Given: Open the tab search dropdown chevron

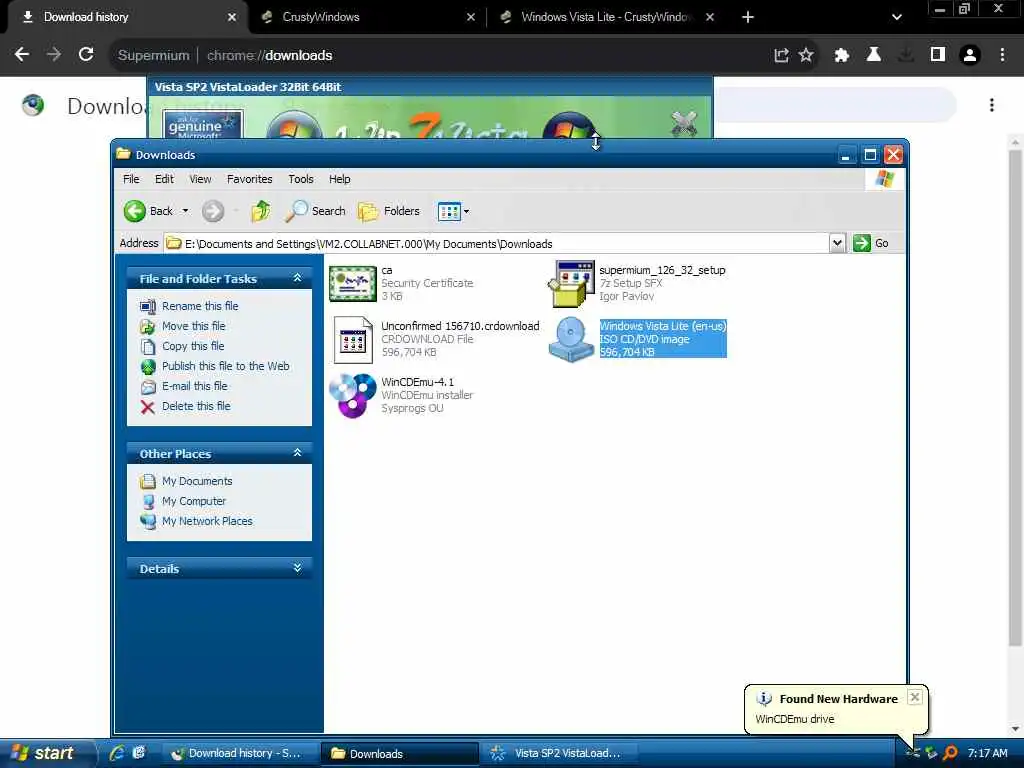Looking at the screenshot, I should (x=897, y=17).
